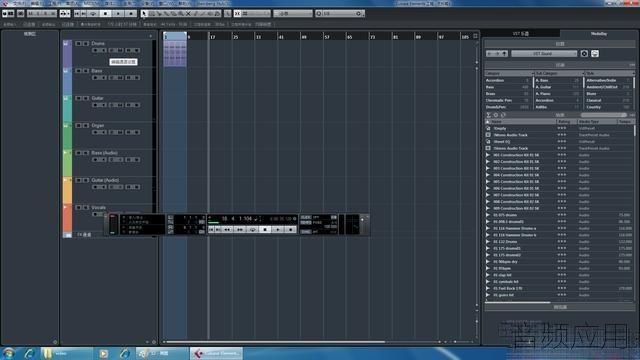Screen dimensions: 640x360
Task: Open the Style column dropdown
Action: coord(633,73)
